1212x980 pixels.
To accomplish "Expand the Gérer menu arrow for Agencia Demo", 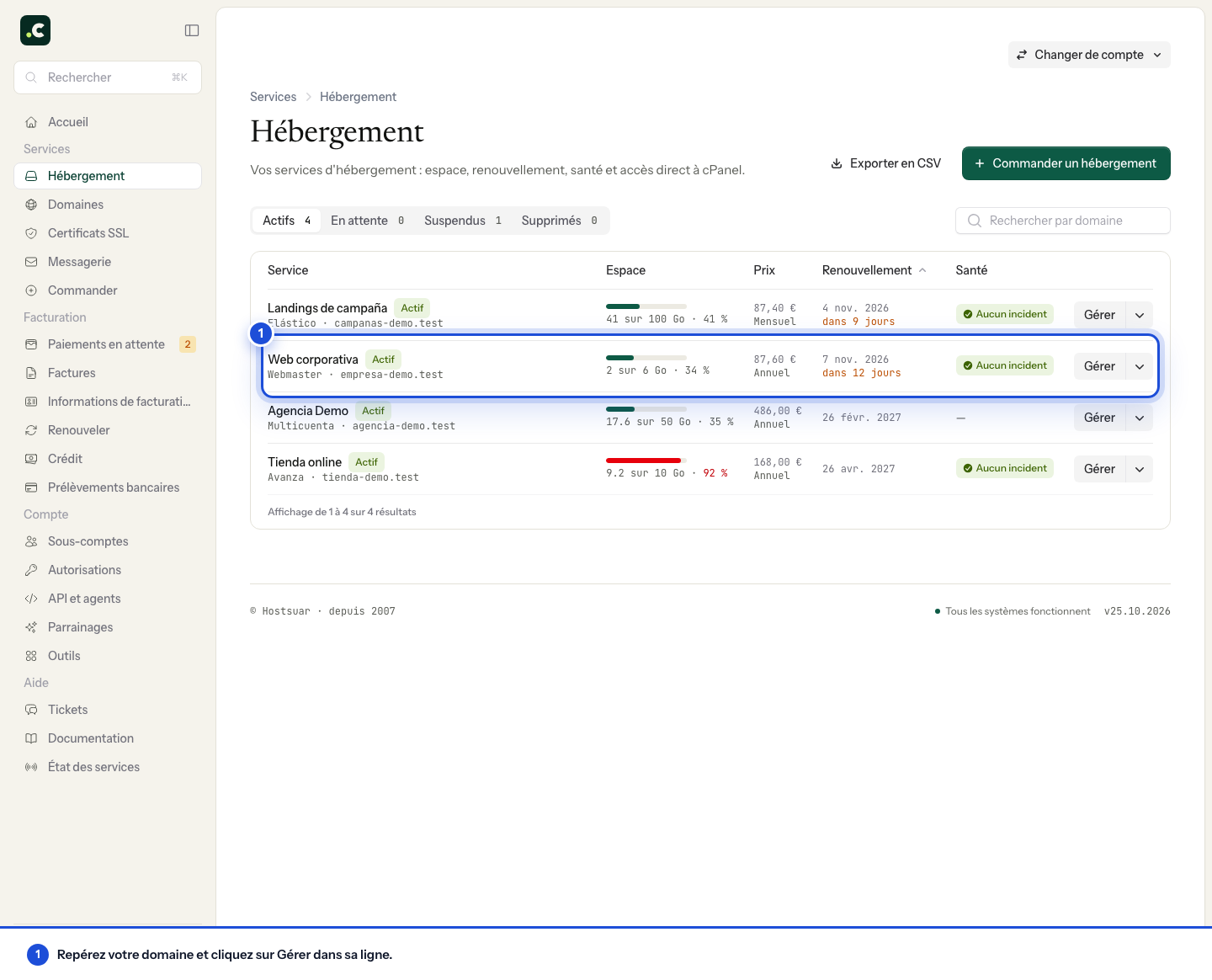I will [1140, 418].
